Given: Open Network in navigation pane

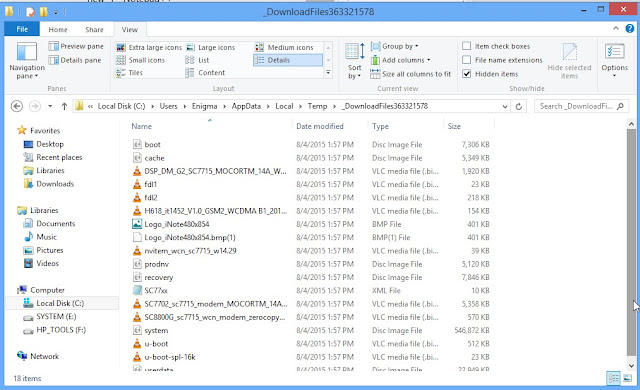Looking at the screenshot, I should 44,356.
